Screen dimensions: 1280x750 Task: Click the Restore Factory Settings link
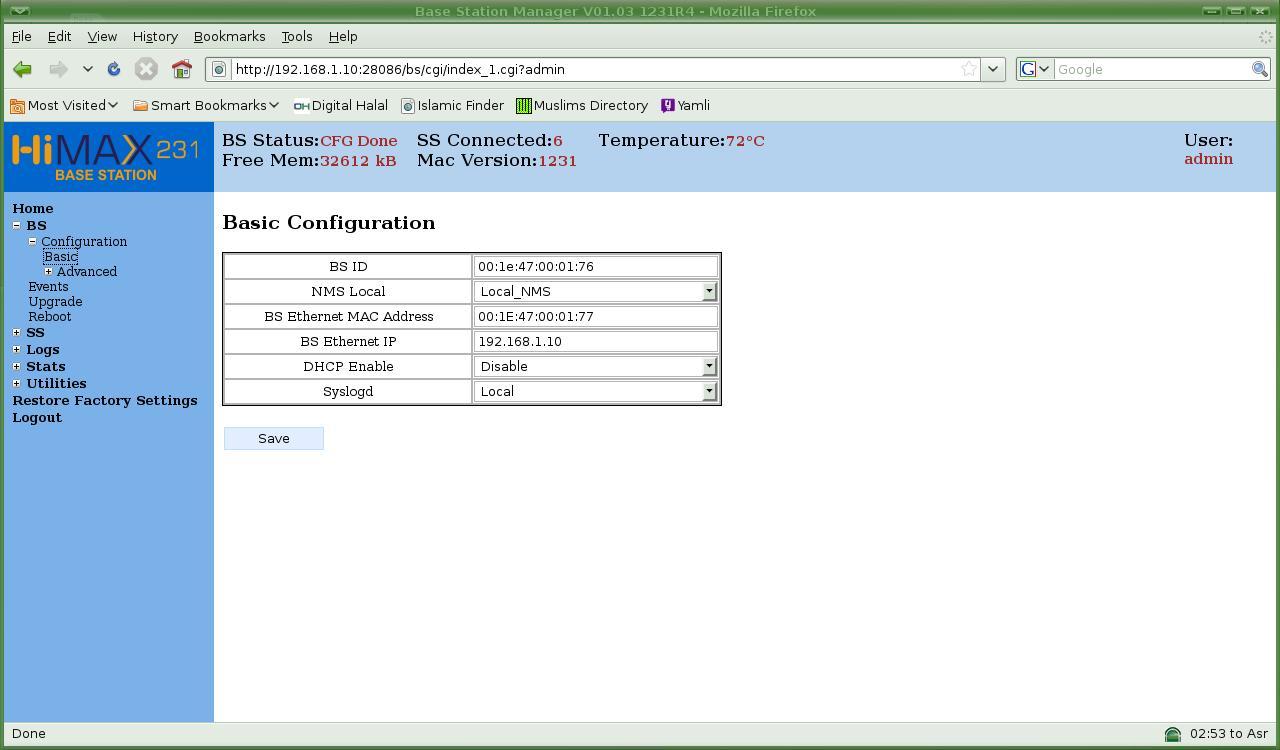point(104,400)
